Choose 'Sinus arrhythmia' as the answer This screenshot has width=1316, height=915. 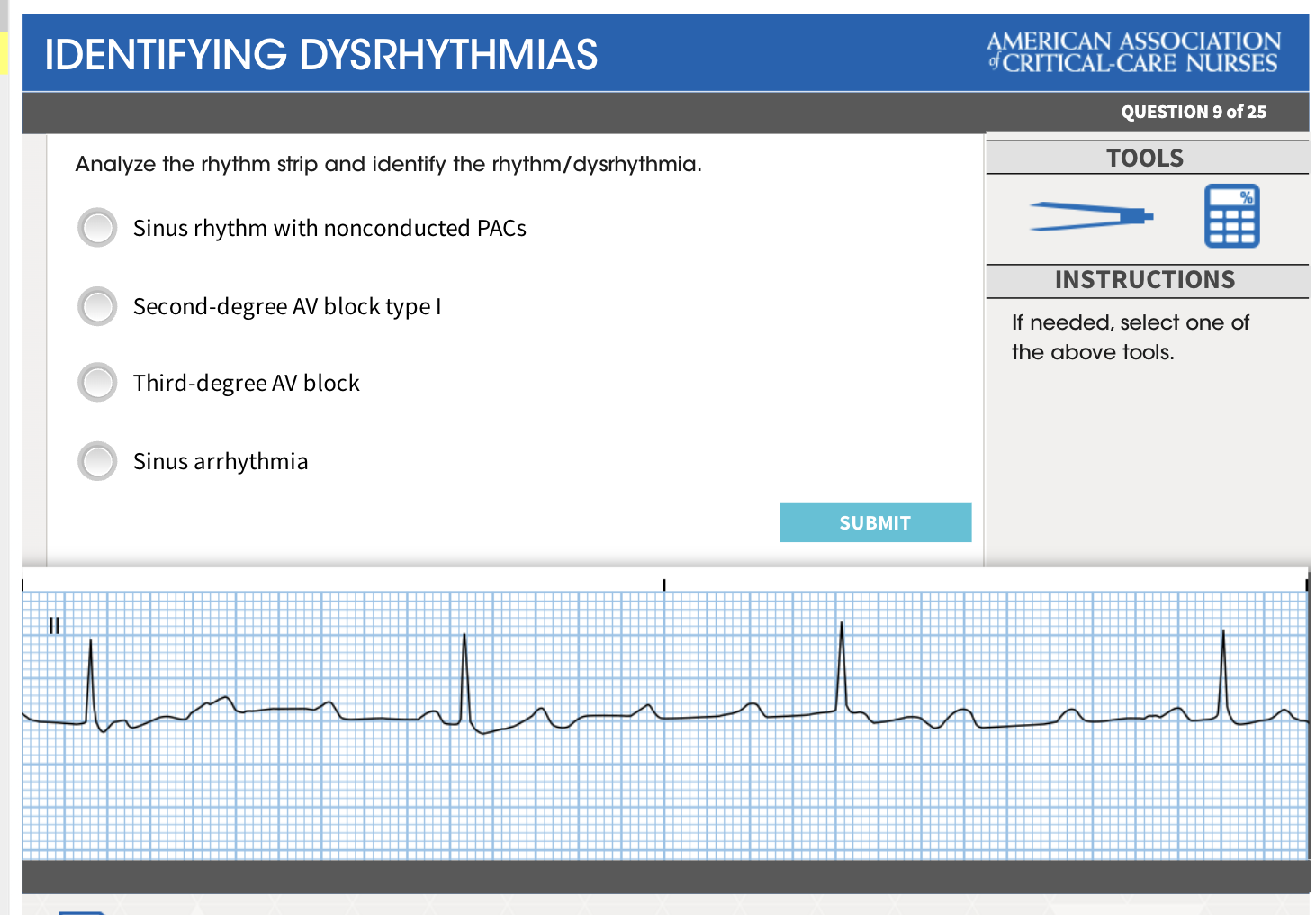pos(96,461)
